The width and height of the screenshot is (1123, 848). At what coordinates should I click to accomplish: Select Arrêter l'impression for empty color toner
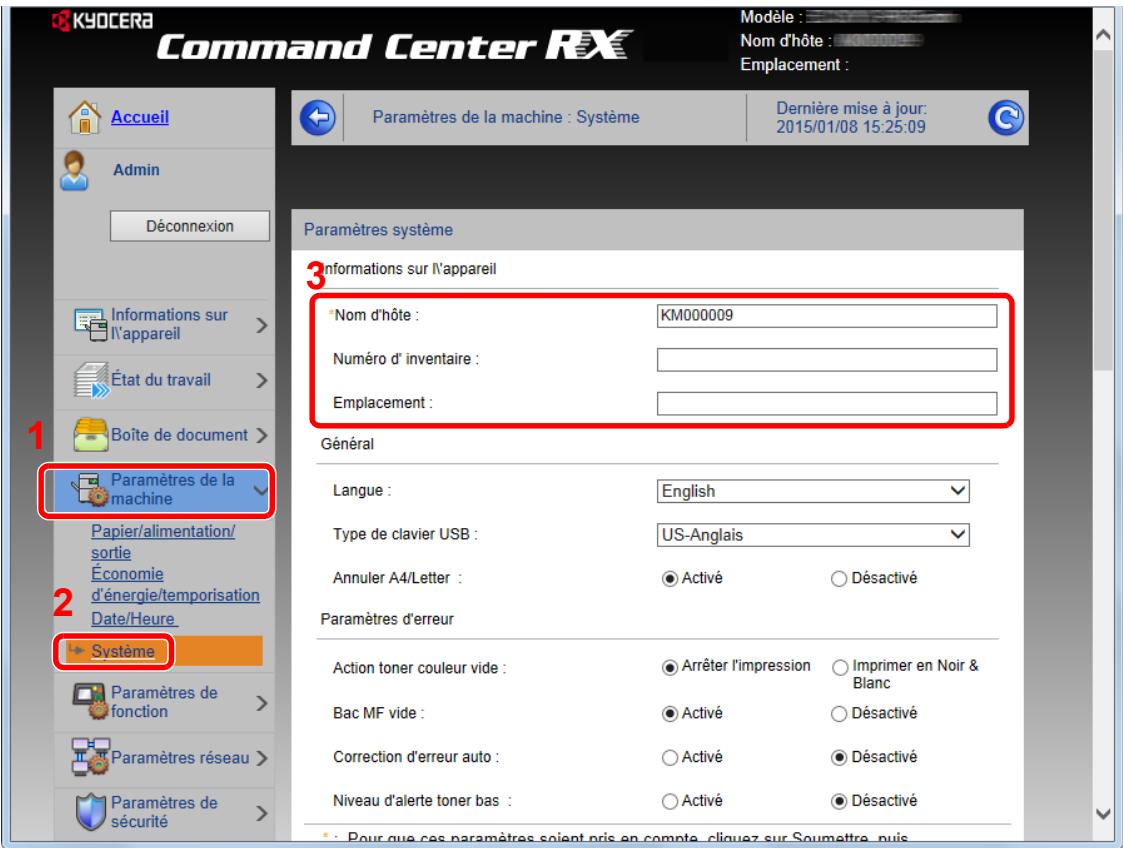(670, 668)
